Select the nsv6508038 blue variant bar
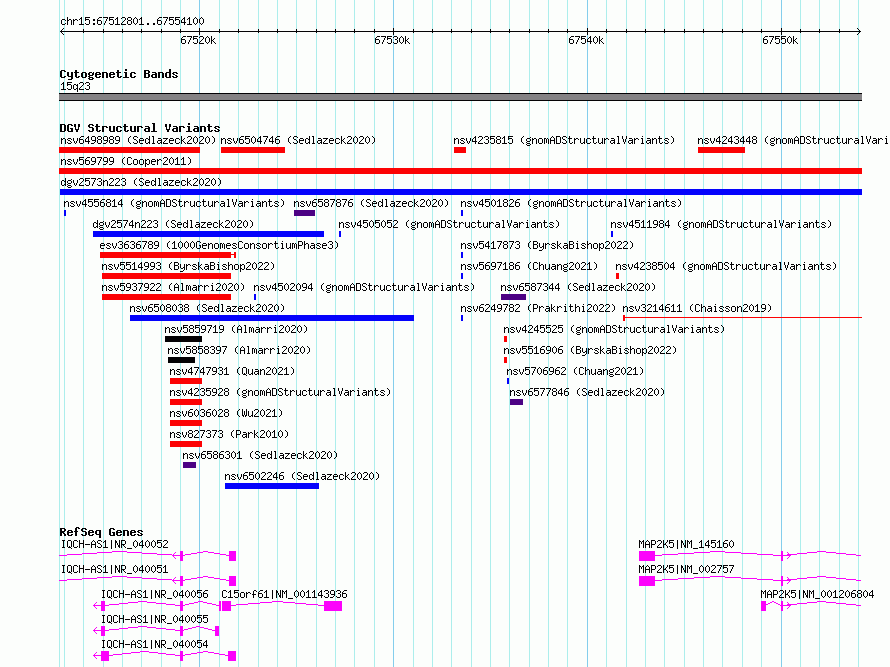This screenshot has height=667, width=890. [272, 318]
